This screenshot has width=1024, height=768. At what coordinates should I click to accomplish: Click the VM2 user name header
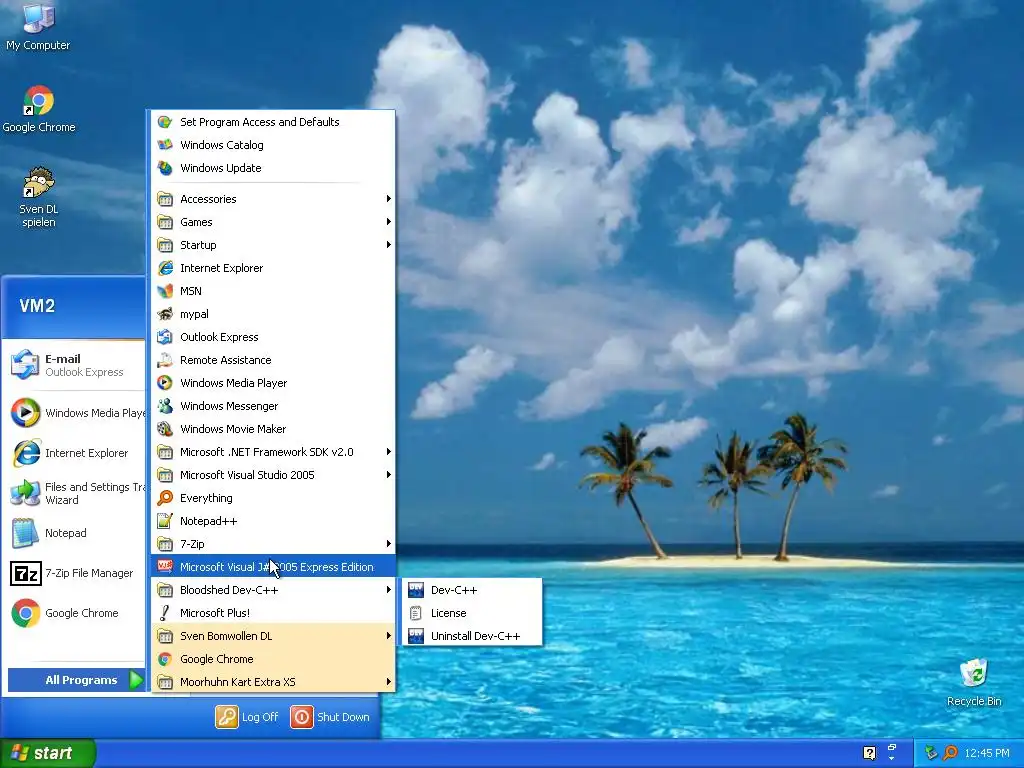37,306
